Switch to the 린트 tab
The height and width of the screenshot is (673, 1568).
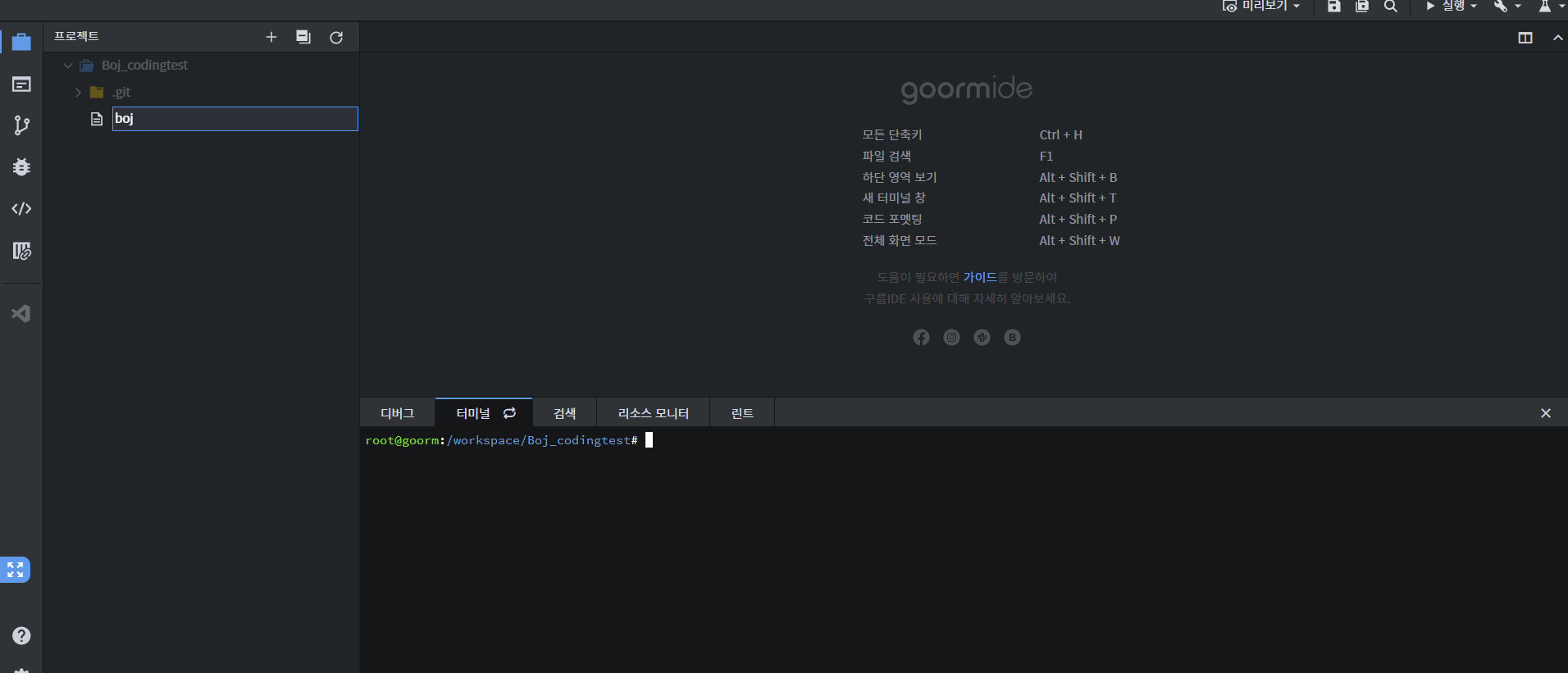tap(742, 413)
